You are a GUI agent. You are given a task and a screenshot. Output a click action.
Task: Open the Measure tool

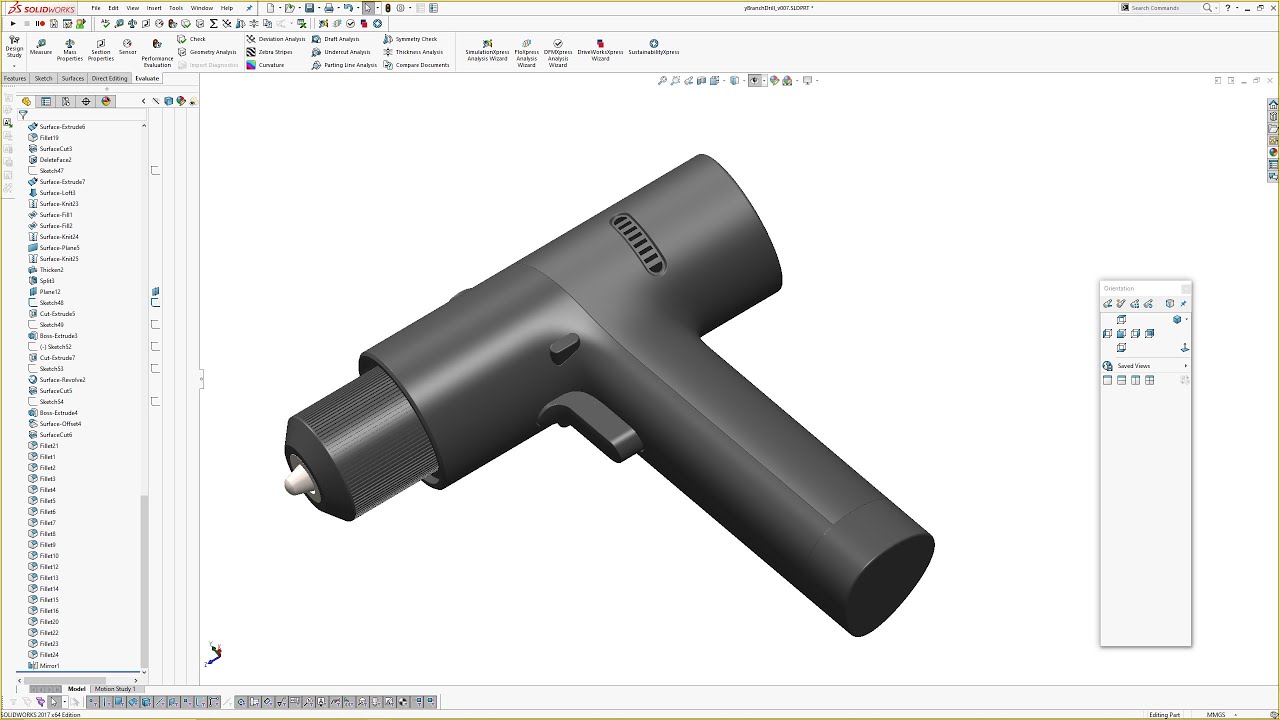pos(41,47)
